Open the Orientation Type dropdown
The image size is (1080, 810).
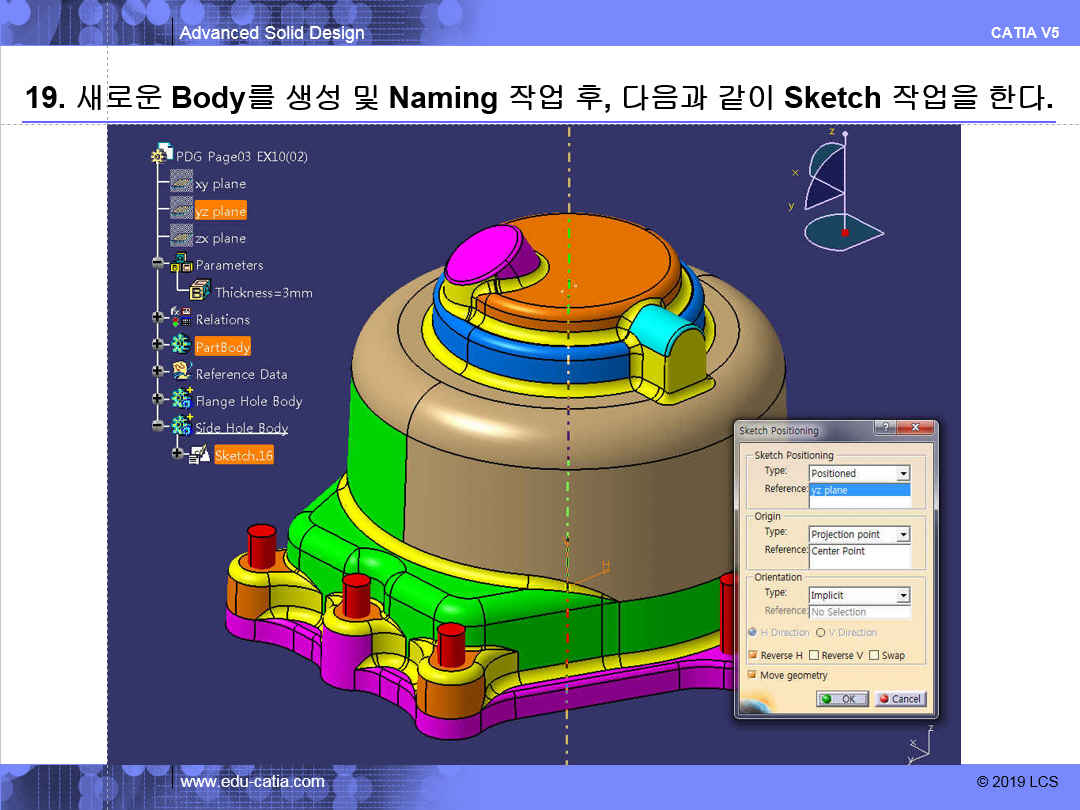click(903, 596)
